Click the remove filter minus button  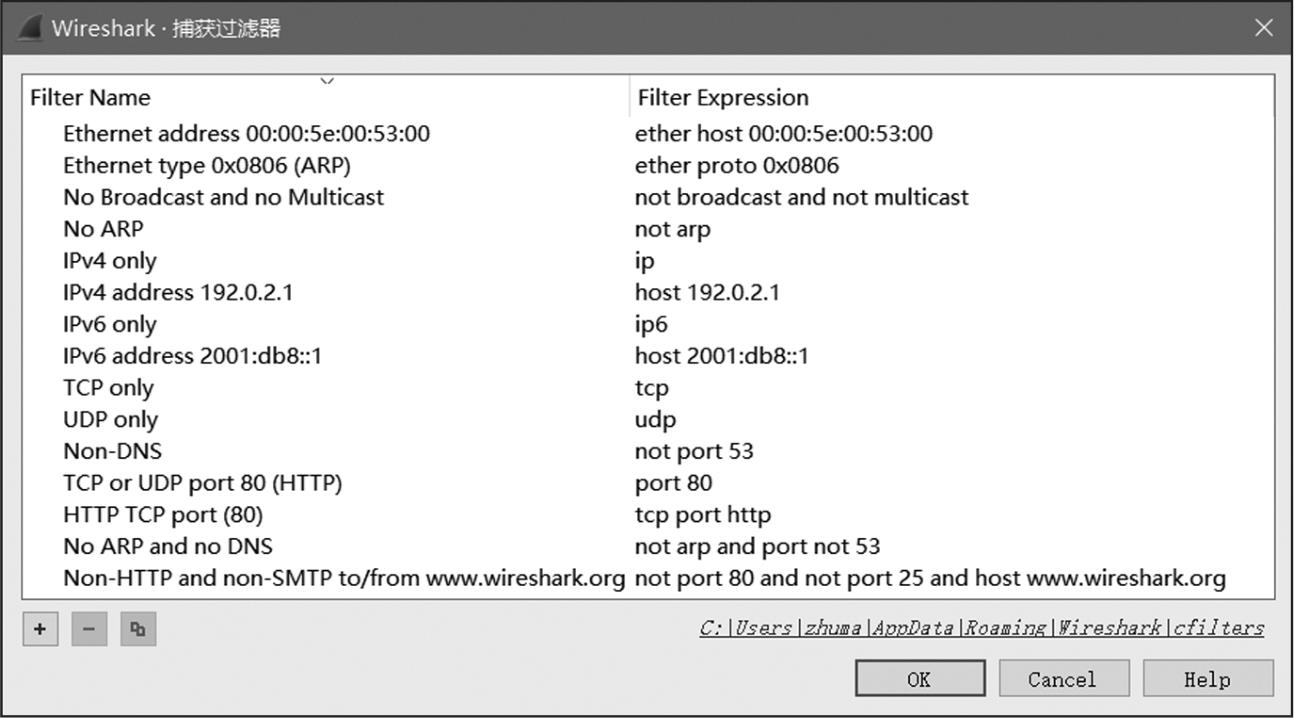pos(89,630)
